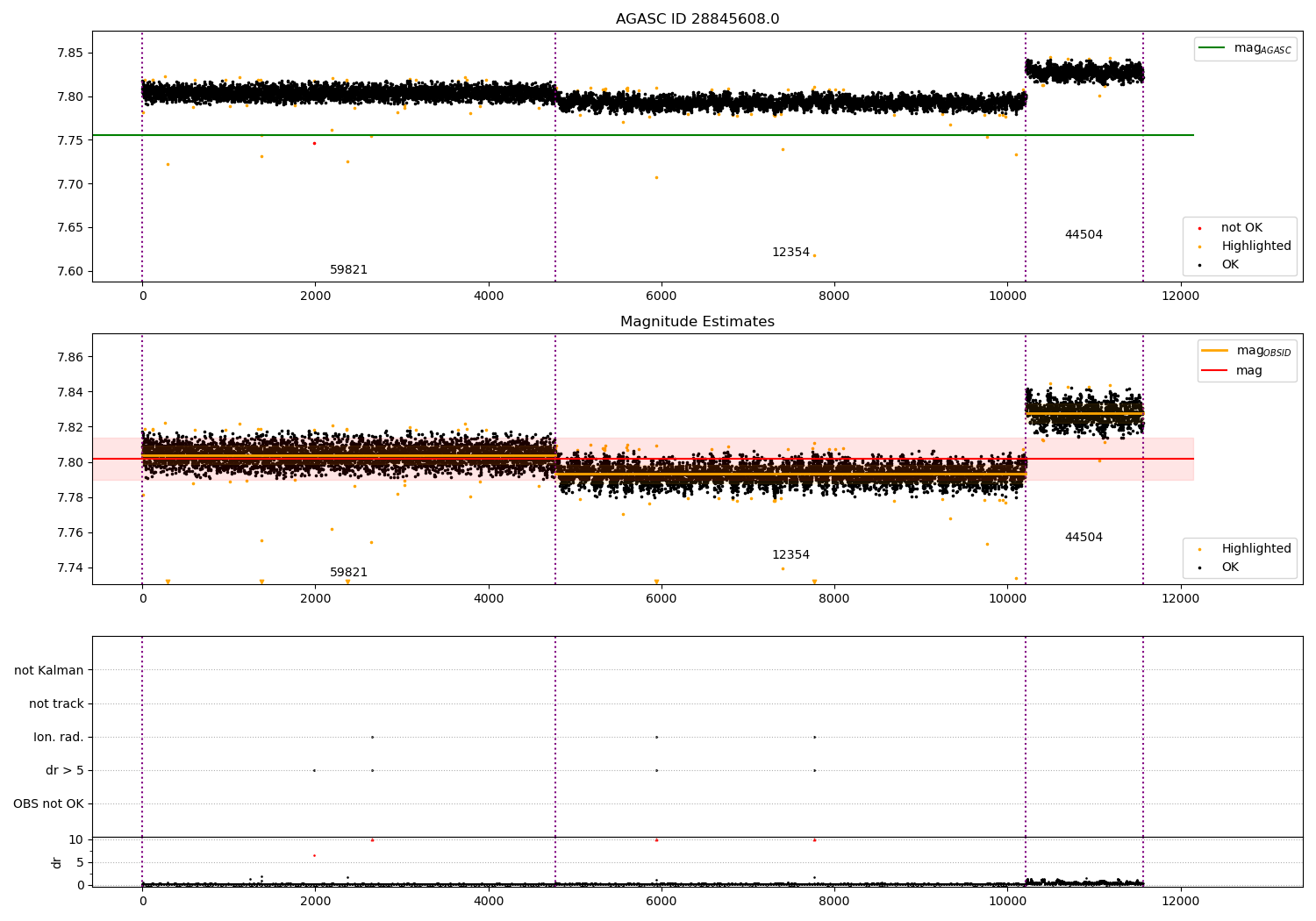Click the title "AGASC ID 28845608.0"

(x=697, y=19)
